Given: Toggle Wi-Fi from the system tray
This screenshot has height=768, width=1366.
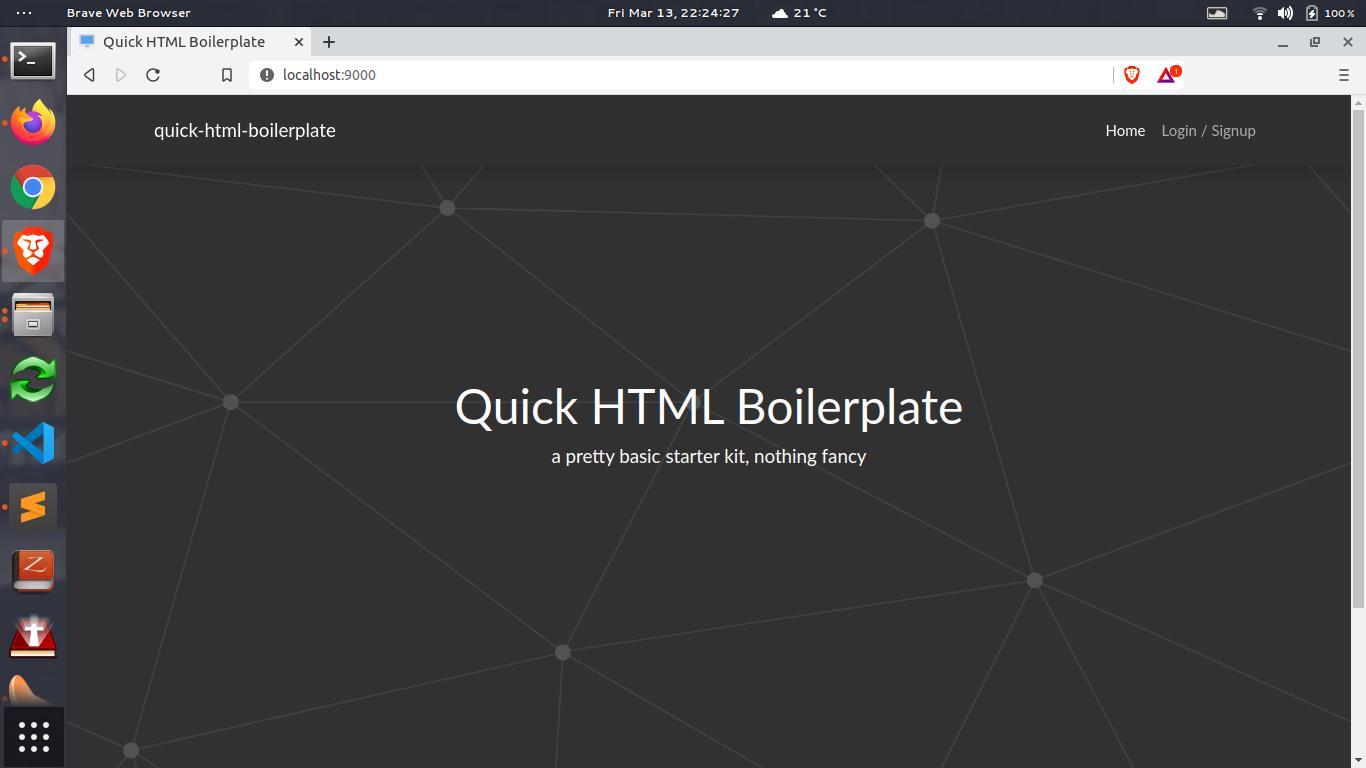Looking at the screenshot, I should coord(1258,13).
